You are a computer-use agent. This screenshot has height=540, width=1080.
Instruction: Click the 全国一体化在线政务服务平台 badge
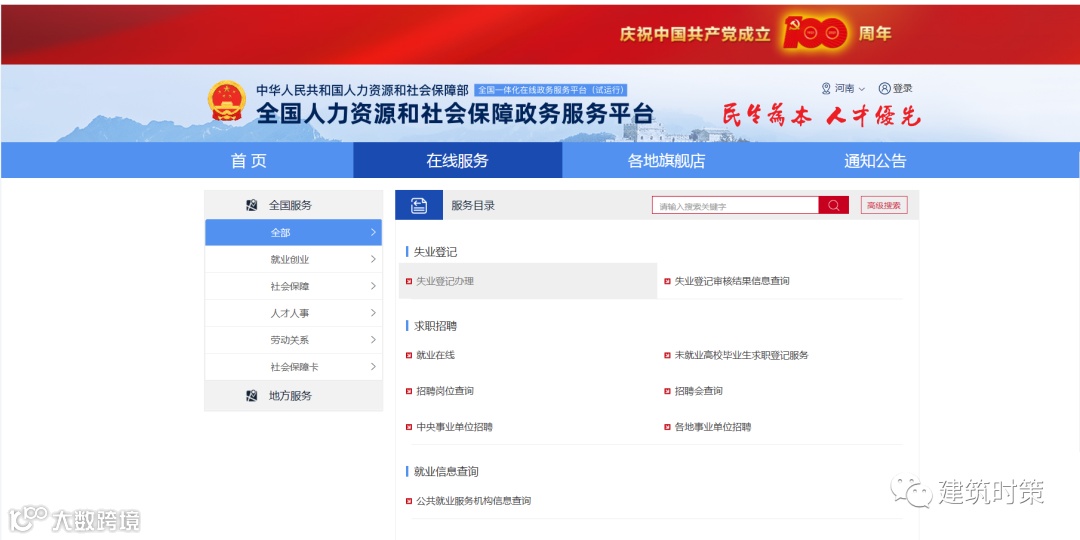[551, 90]
